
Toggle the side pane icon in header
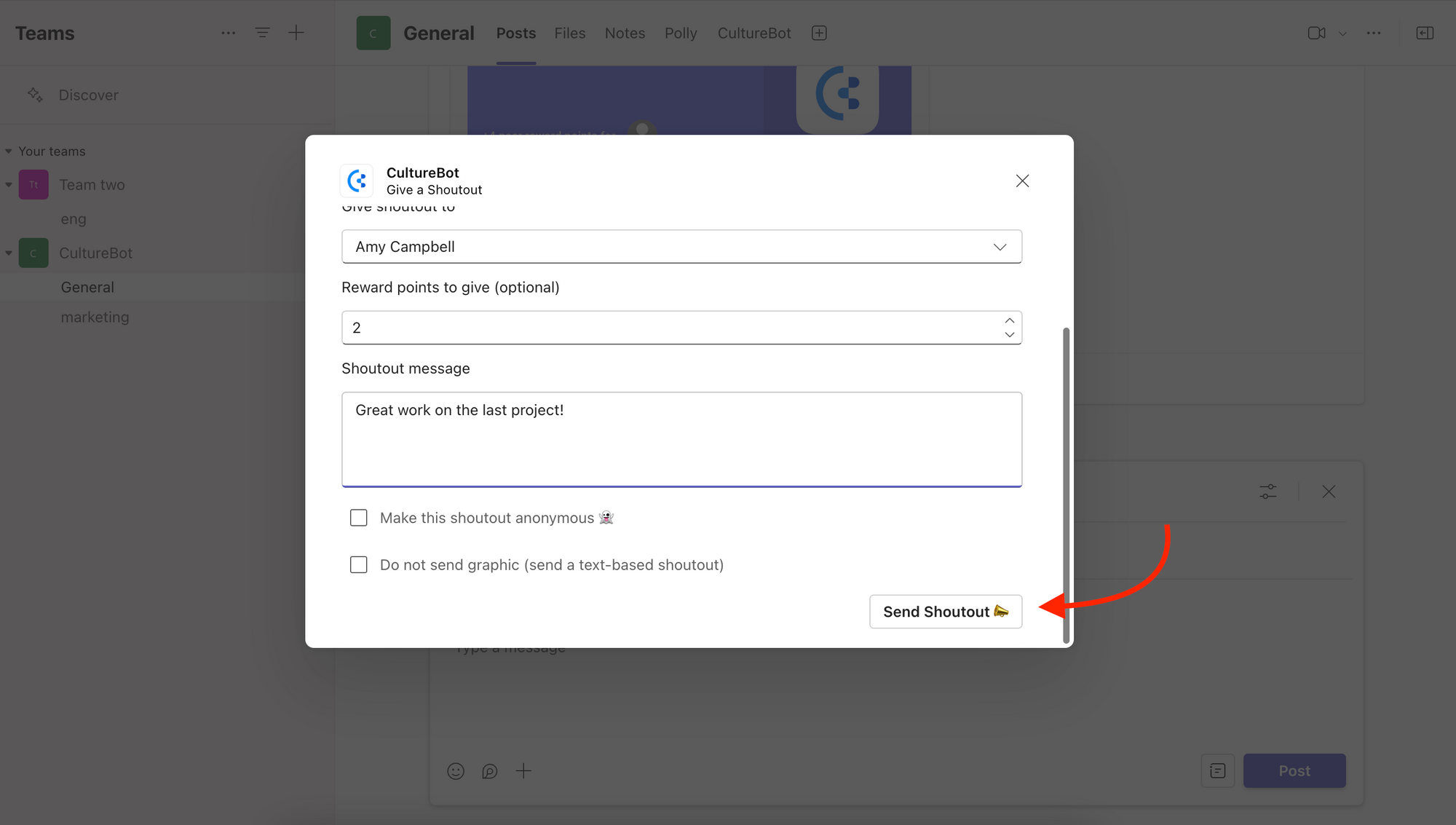(x=1425, y=33)
